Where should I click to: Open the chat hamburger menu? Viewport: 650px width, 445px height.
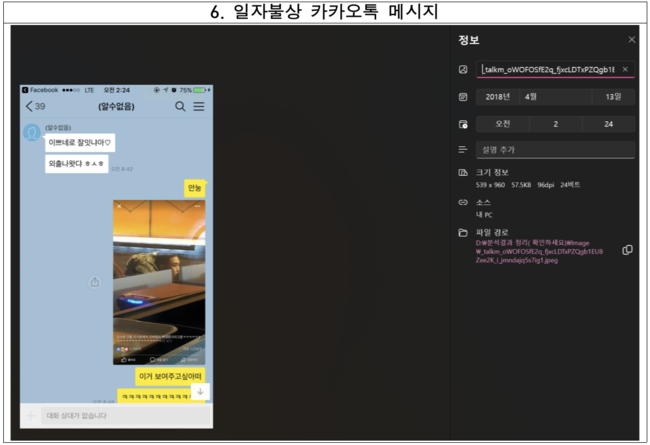click(199, 107)
